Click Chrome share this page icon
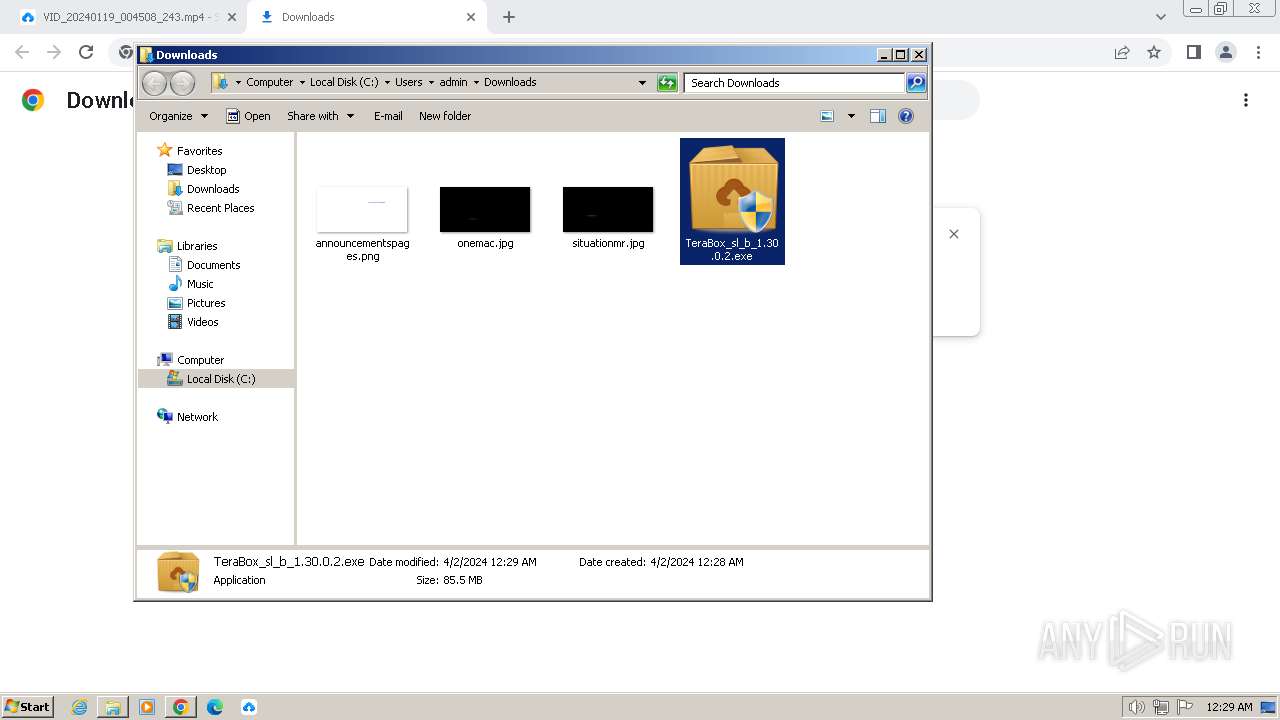This screenshot has height=720, width=1280. click(1122, 52)
